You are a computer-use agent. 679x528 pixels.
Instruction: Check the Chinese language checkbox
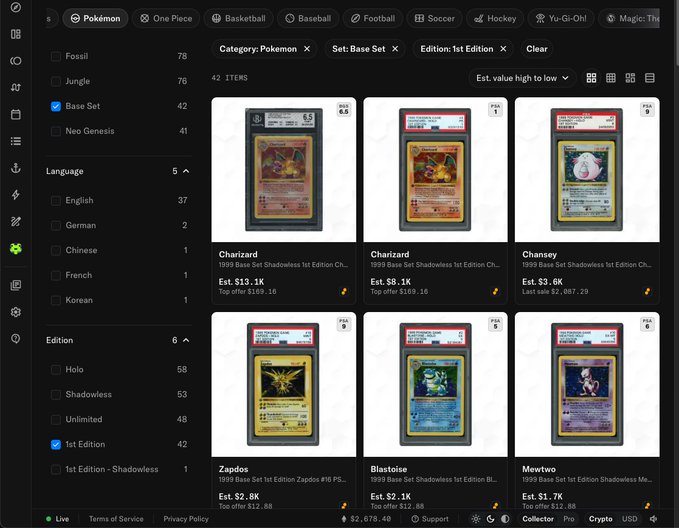pyautogui.click(x=55, y=250)
